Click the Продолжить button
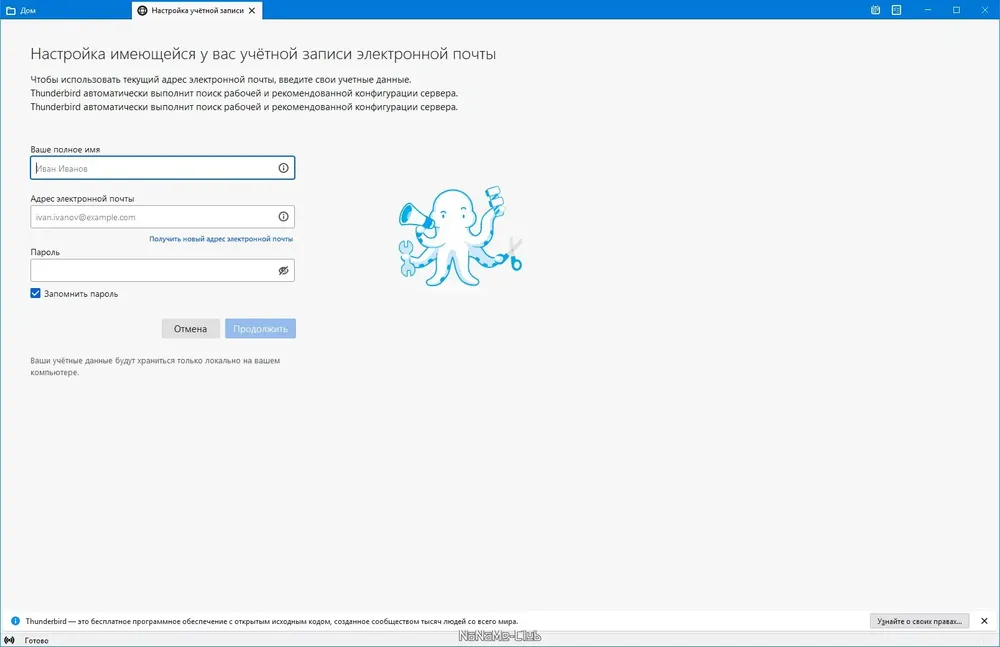 [260, 329]
